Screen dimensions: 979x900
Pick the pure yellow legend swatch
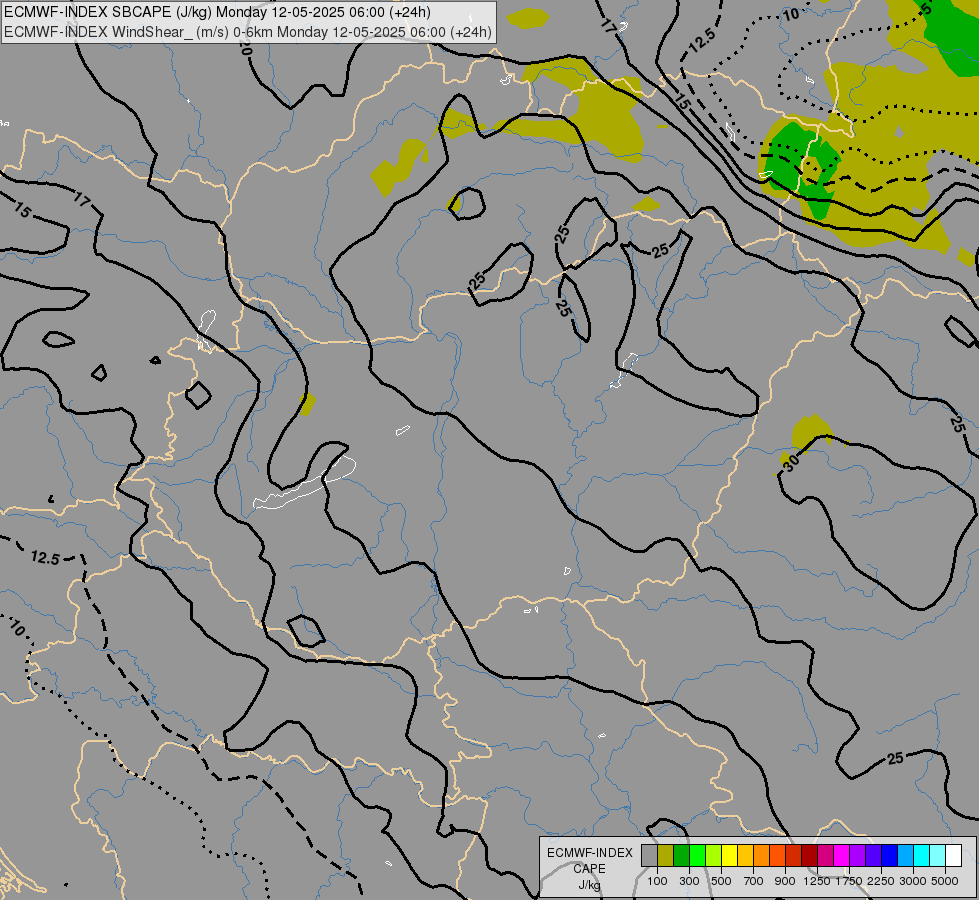coord(729,856)
